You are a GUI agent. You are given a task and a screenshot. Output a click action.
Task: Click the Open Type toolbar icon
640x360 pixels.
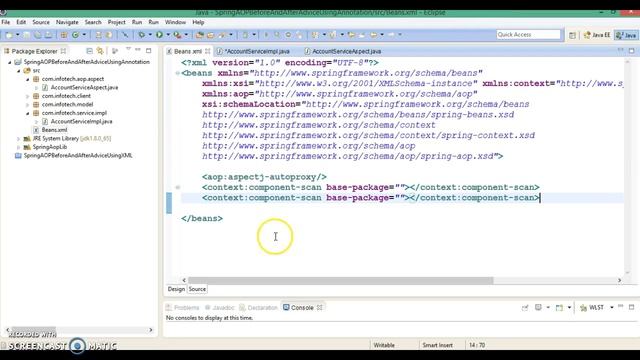pyautogui.click(x=200, y=35)
